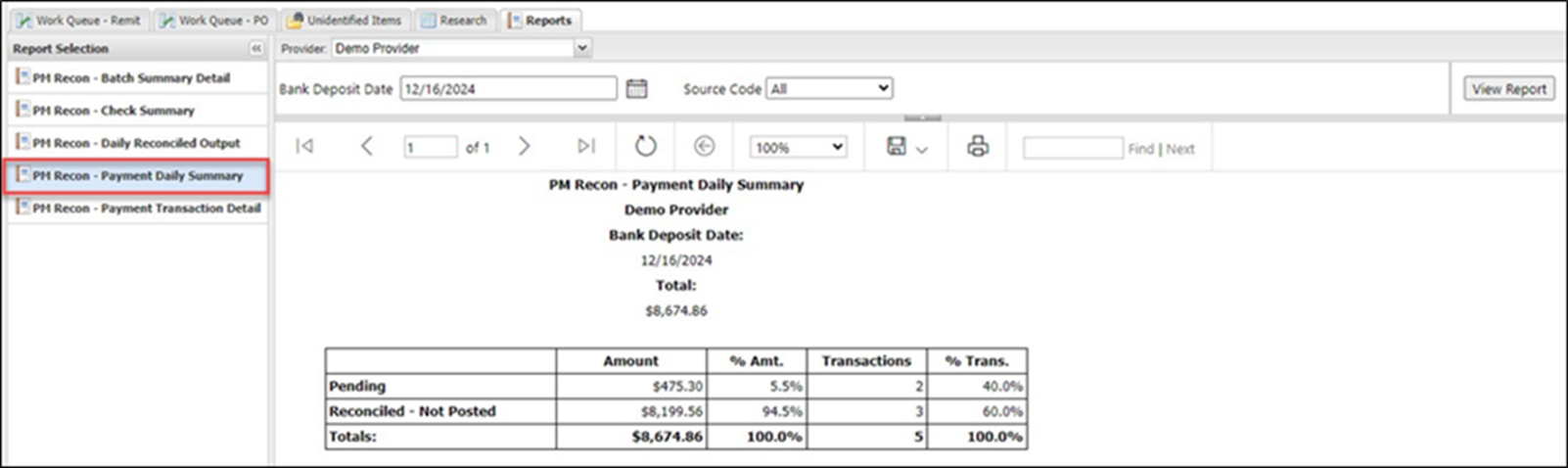
Task: Collapse the Report Selection panel
Action: click(x=256, y=48)
